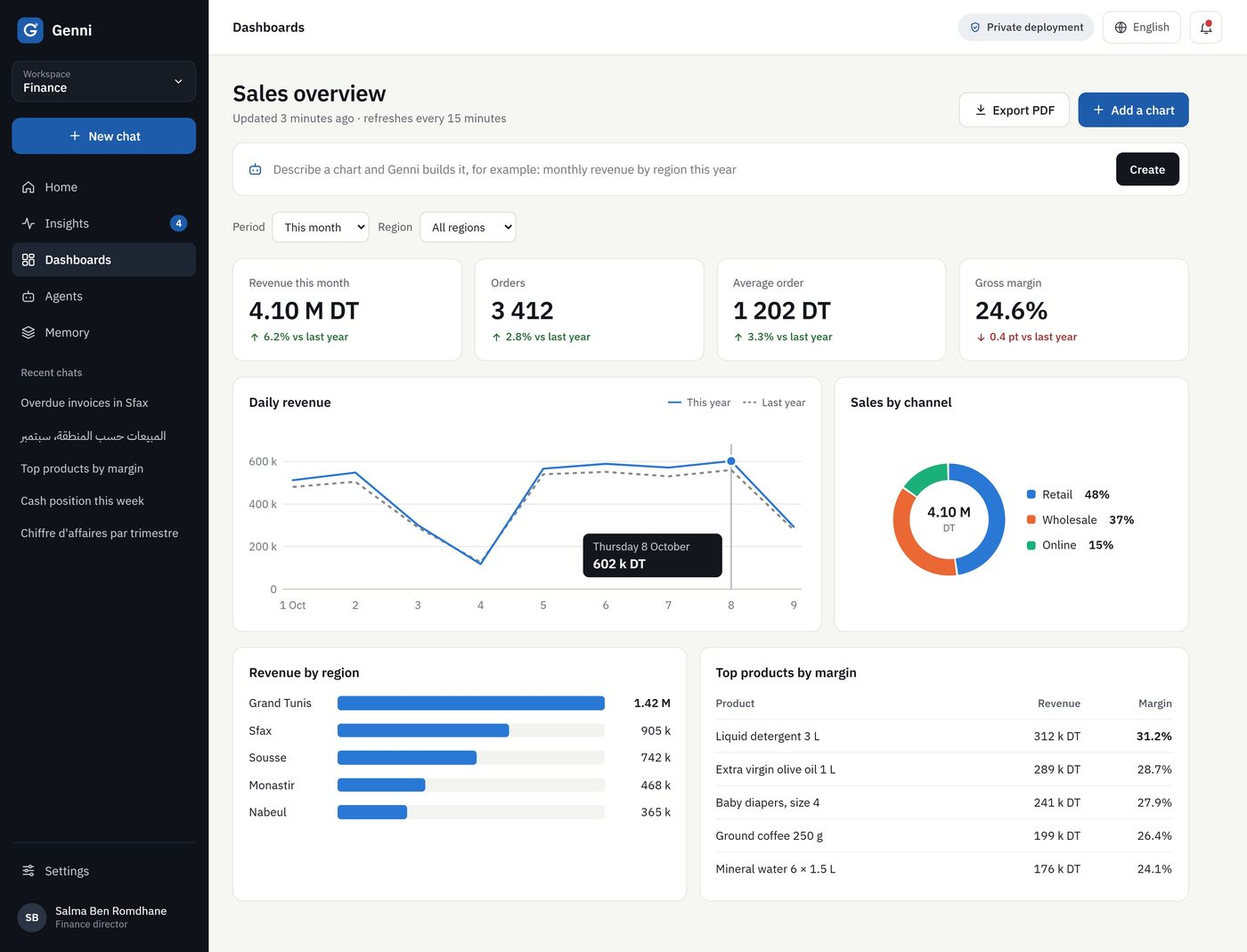Click Liquid detergent 3 L product row

944,736
